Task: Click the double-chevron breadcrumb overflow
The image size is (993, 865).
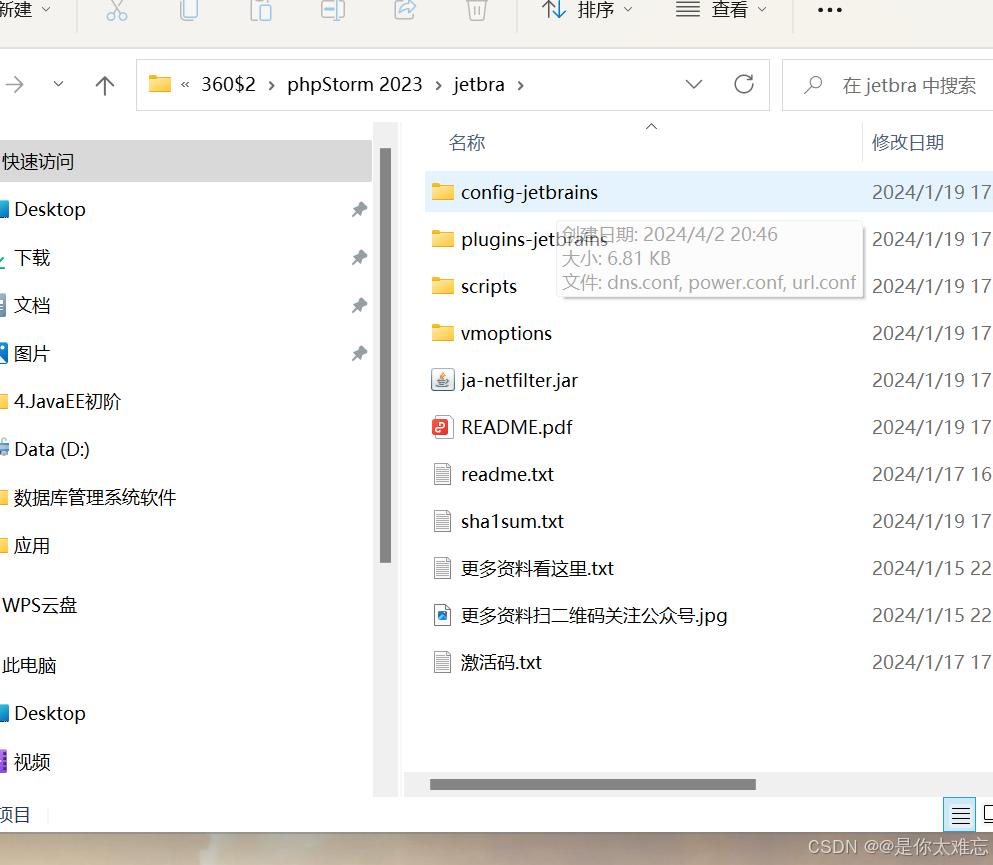Action: [x=185, y=85]
